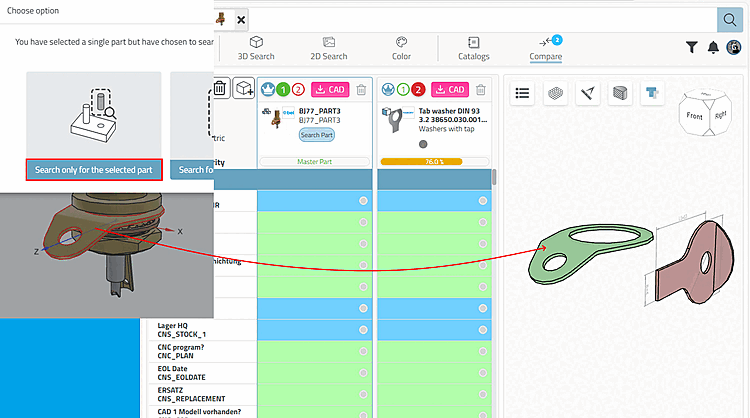The width and height of the screenshot is (750, 418).
Task: Click 'Washers with tap' text
Action: [446, 129]
